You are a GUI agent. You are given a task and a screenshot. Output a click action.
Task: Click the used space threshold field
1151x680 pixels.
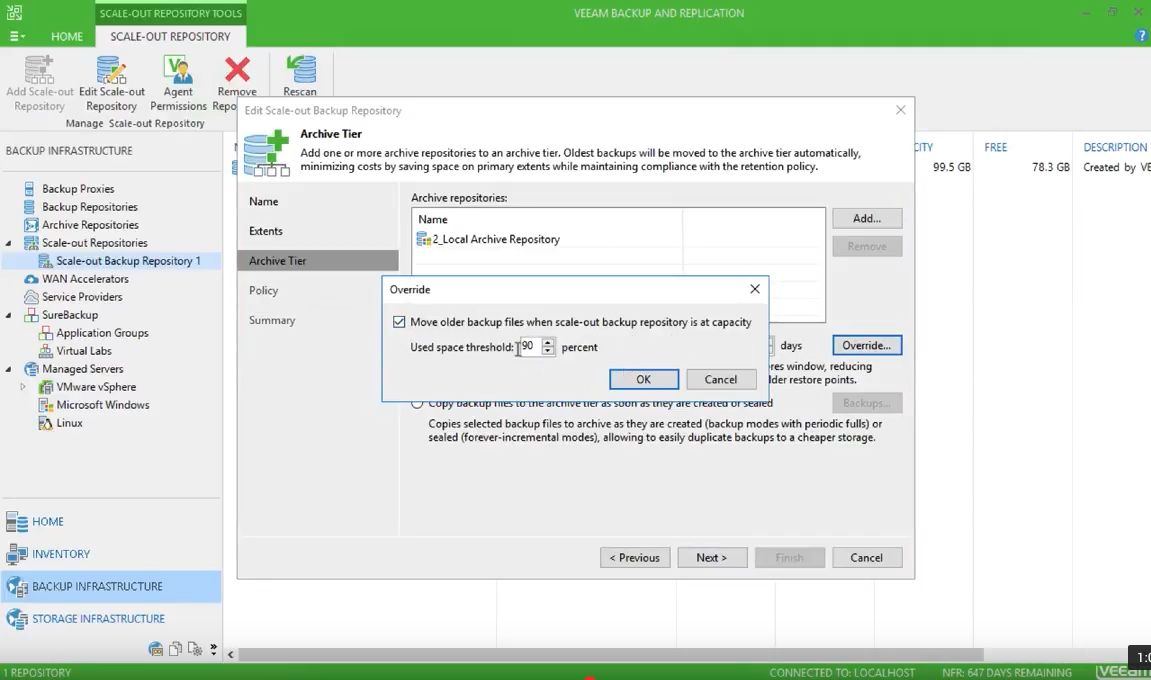[529, 347]
